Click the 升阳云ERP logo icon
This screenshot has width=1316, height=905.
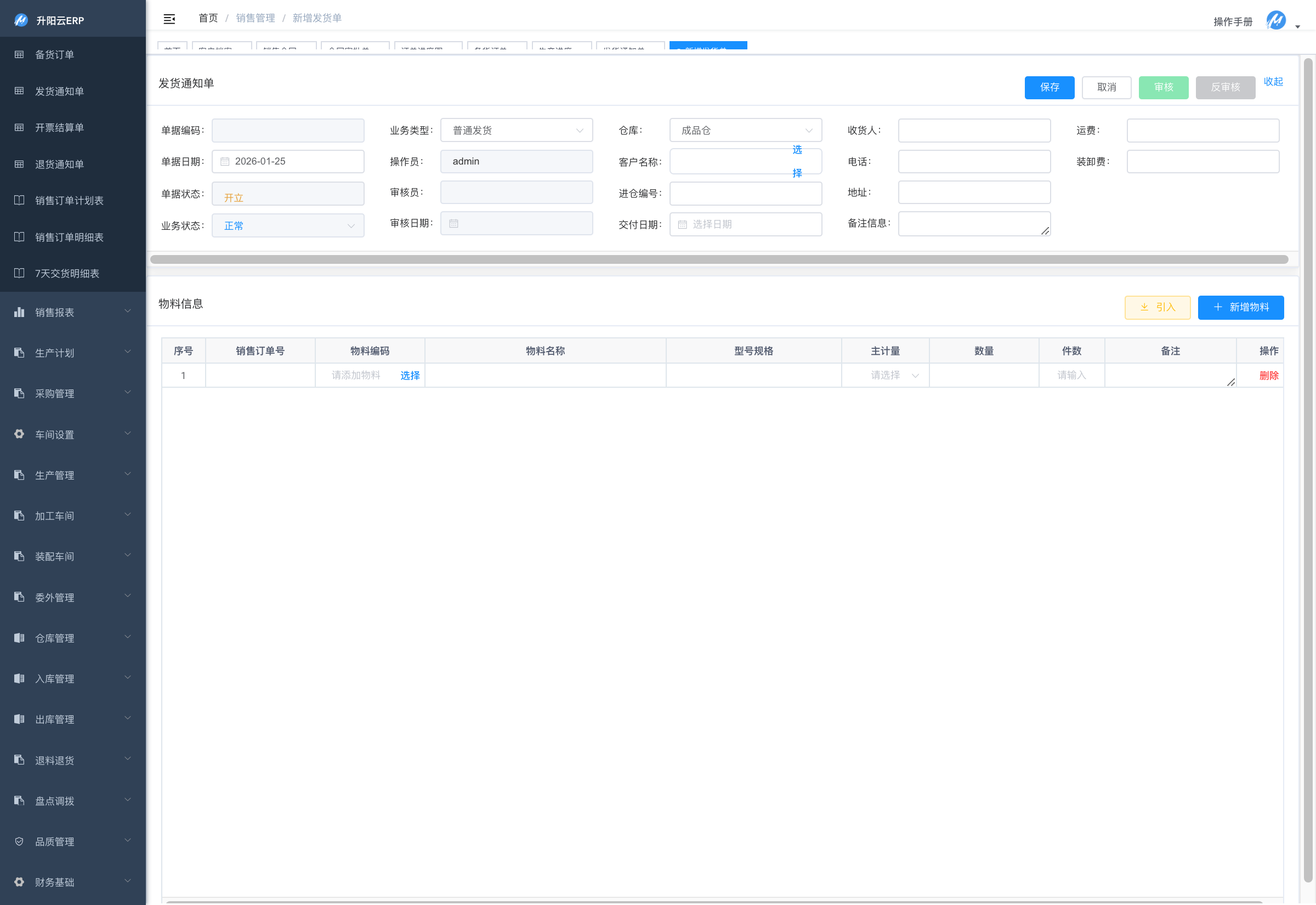[x=21, y=20]
